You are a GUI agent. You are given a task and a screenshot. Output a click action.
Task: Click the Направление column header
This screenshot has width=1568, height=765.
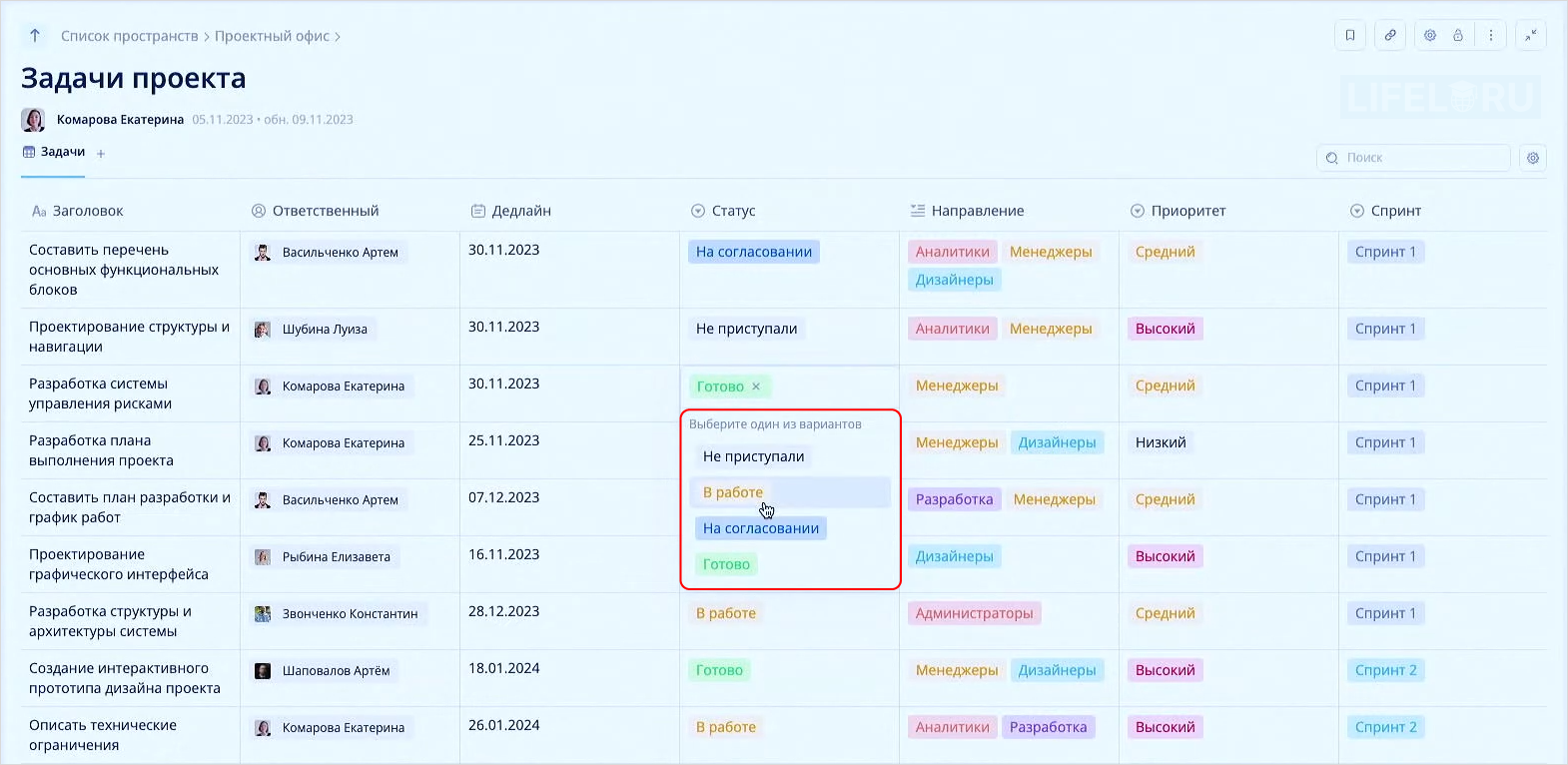[x=967, y=211]
